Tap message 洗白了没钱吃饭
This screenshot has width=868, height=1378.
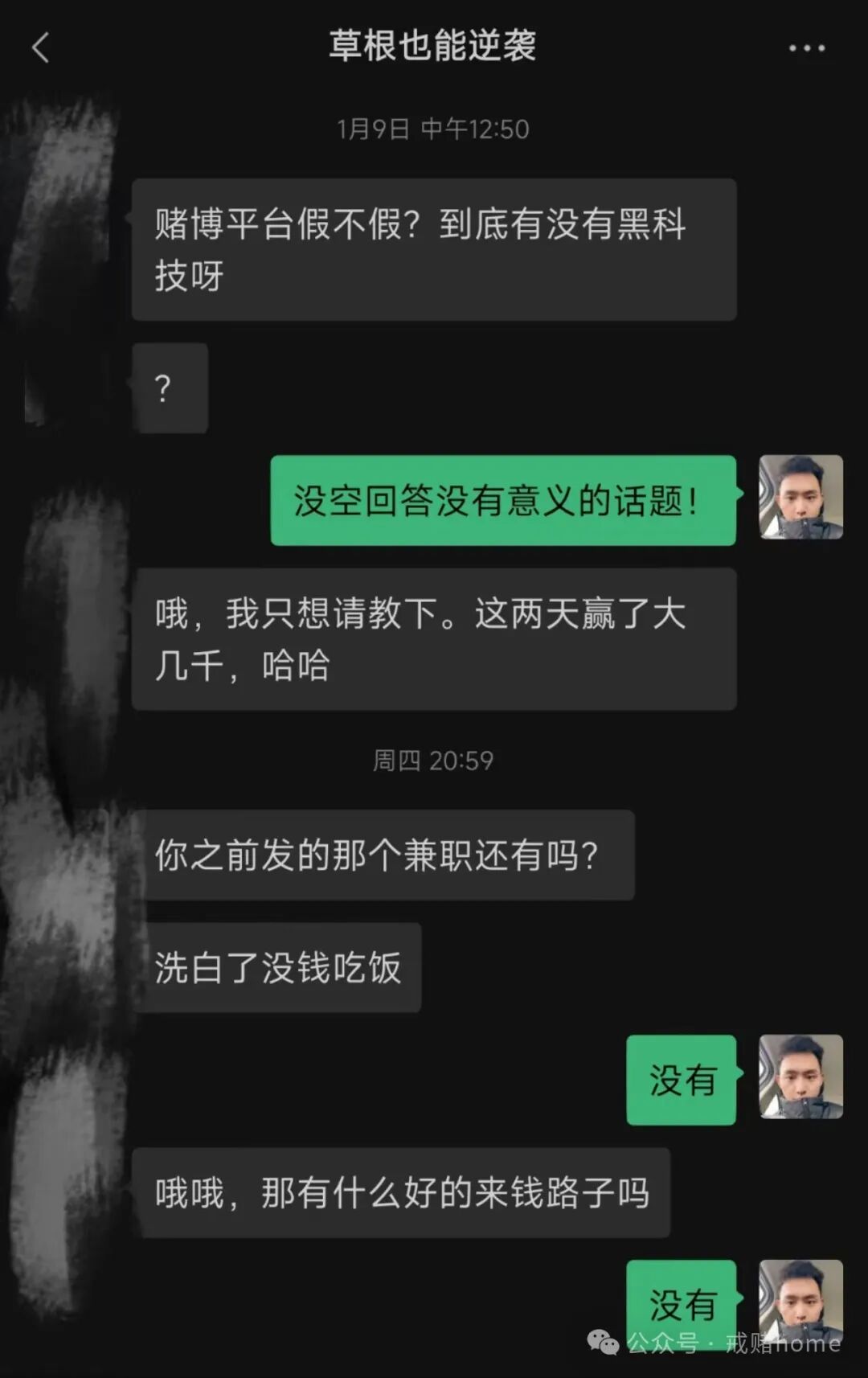tap(276, 967)
